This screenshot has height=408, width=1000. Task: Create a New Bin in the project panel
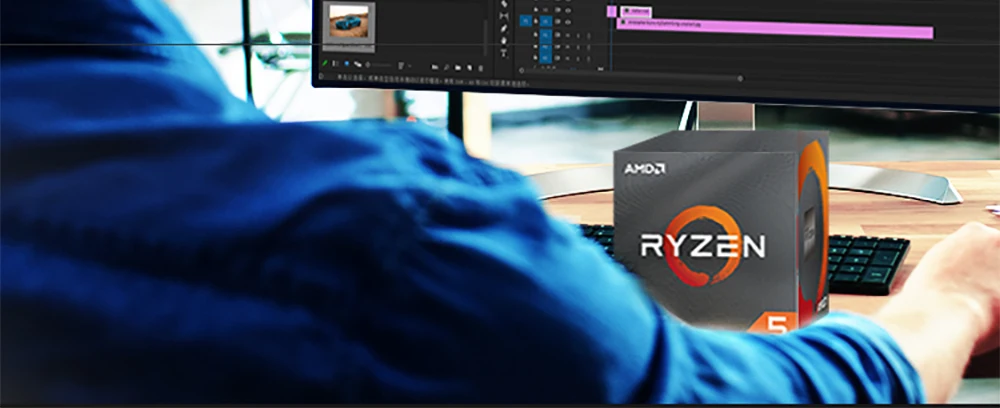tap(458, 67)
